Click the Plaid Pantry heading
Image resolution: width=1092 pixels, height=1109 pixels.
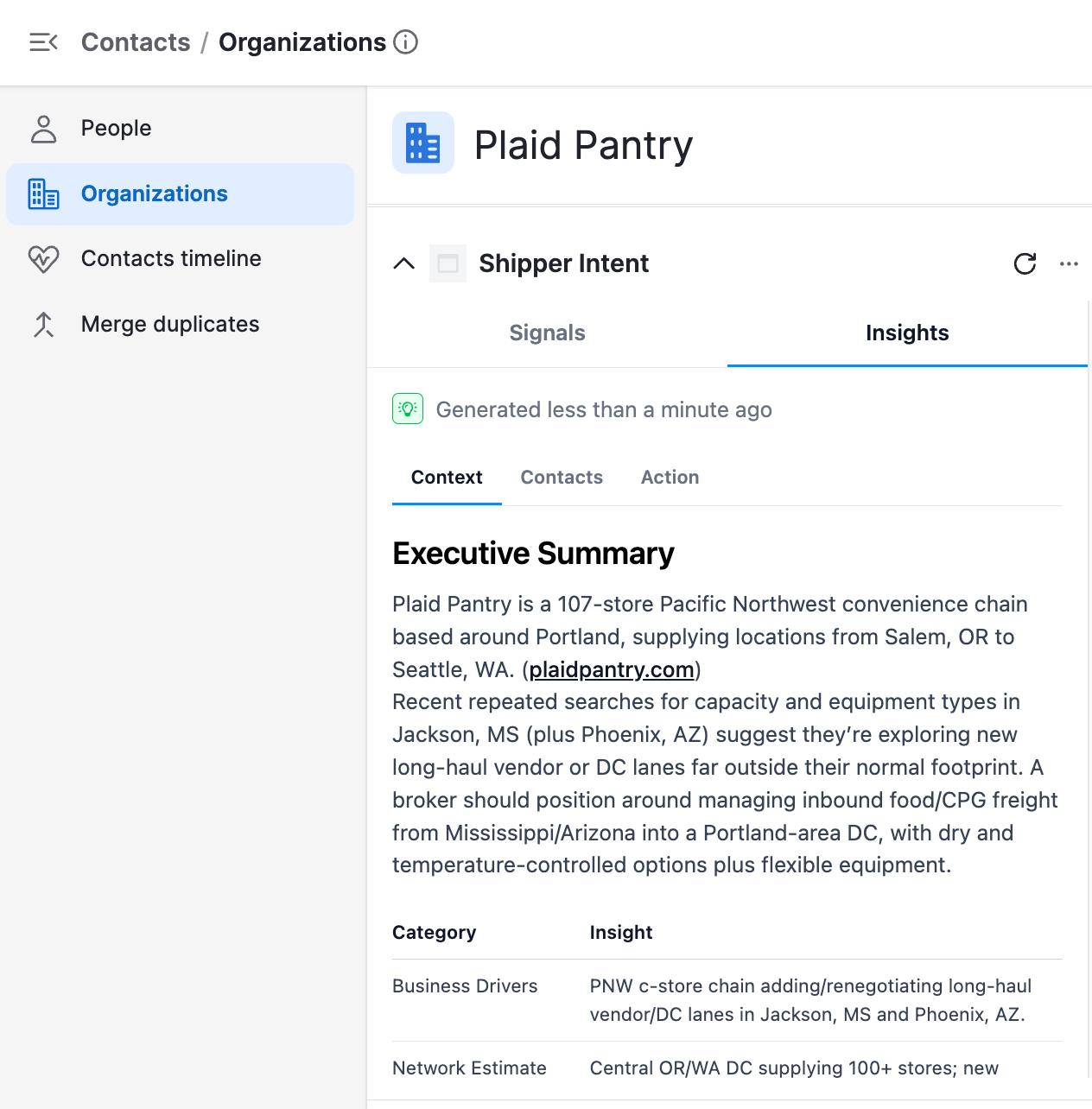[x=584, y=145]
